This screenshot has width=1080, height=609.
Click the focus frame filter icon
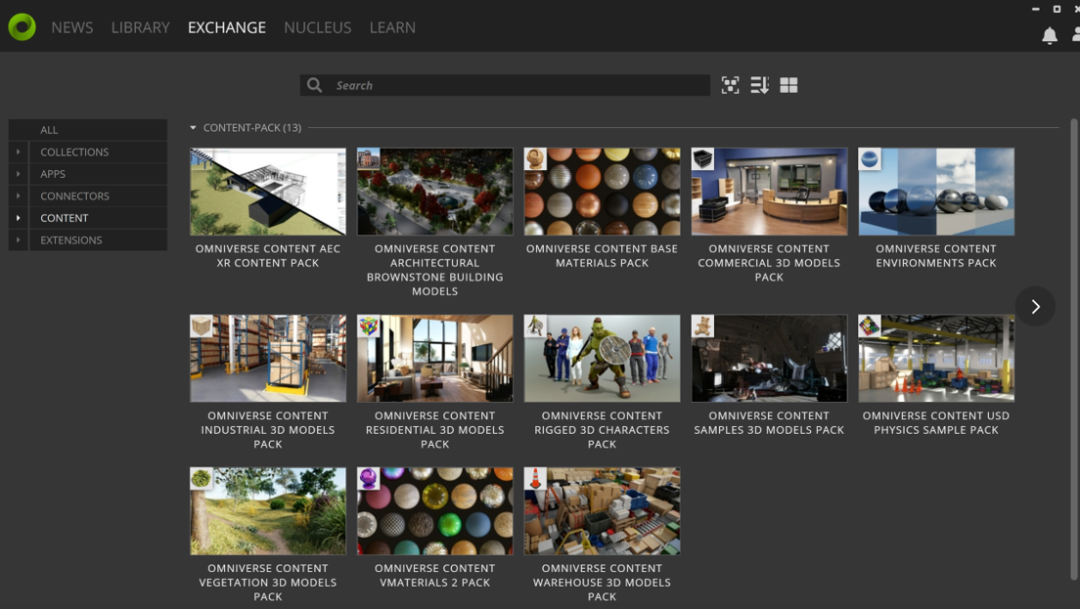(x=731, y=86)
